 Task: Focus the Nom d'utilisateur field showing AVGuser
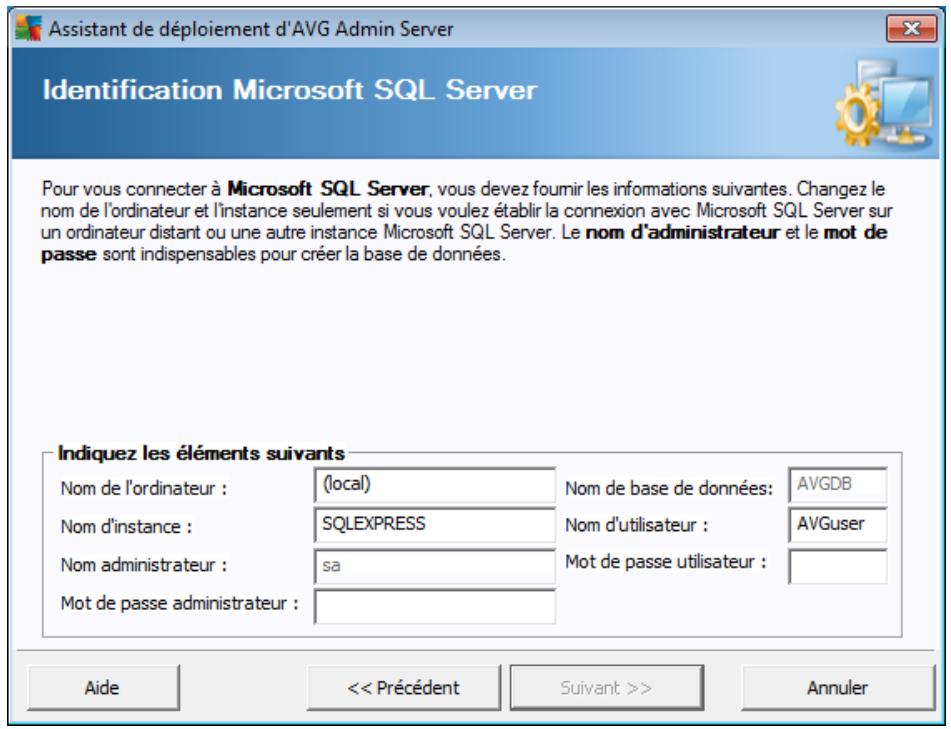point(838,525)
